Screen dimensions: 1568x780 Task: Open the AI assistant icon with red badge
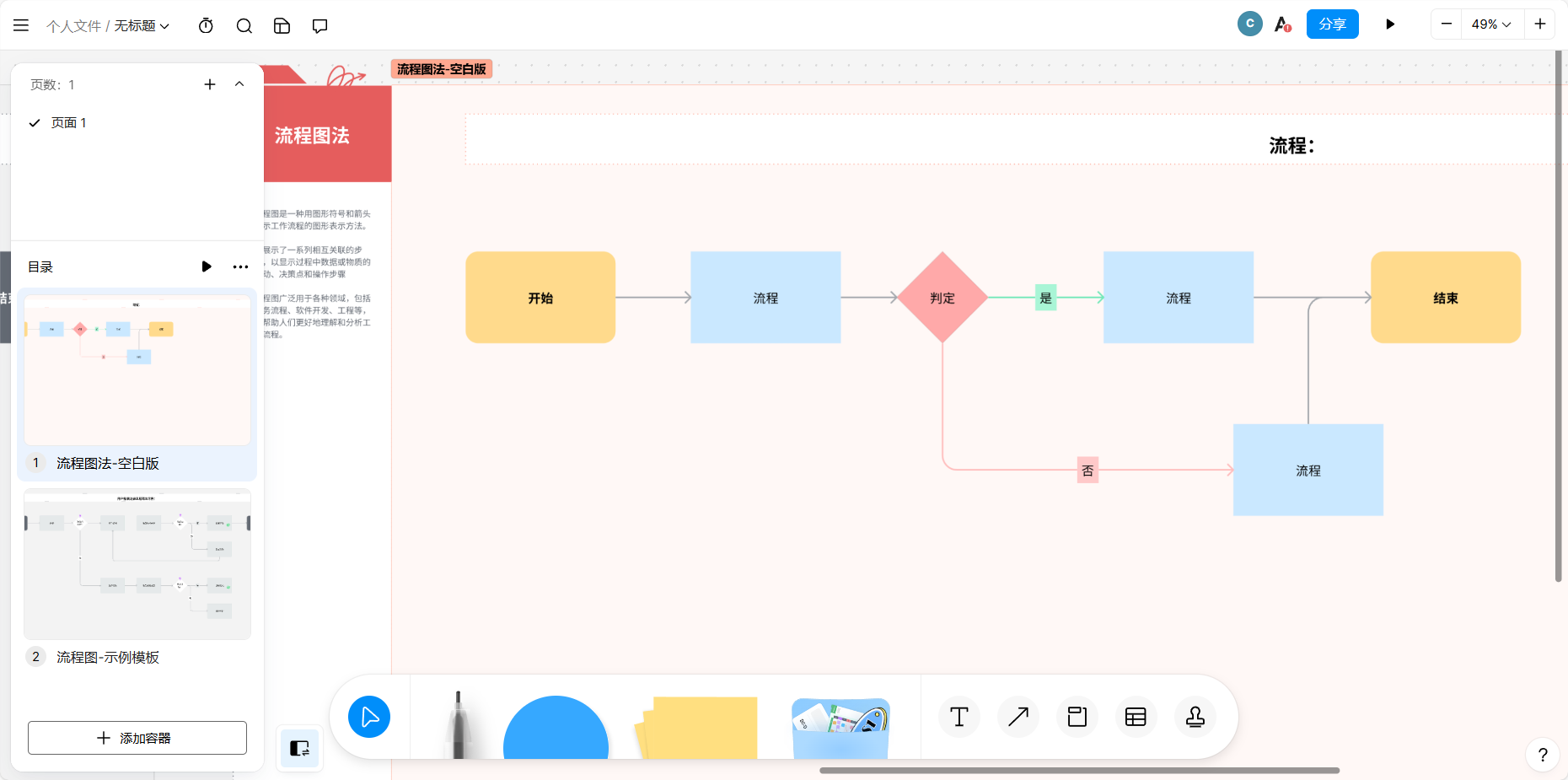coord(1282,24)
